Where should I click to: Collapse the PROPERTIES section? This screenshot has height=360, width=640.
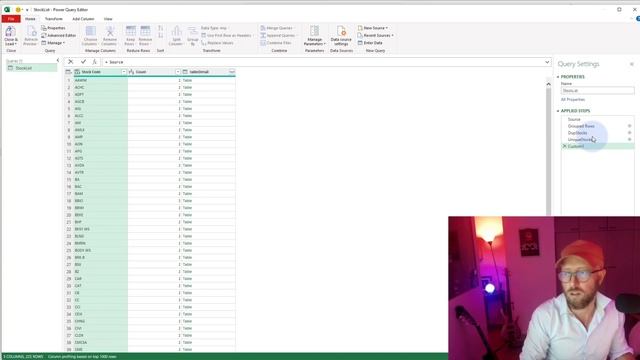(558, 77)
